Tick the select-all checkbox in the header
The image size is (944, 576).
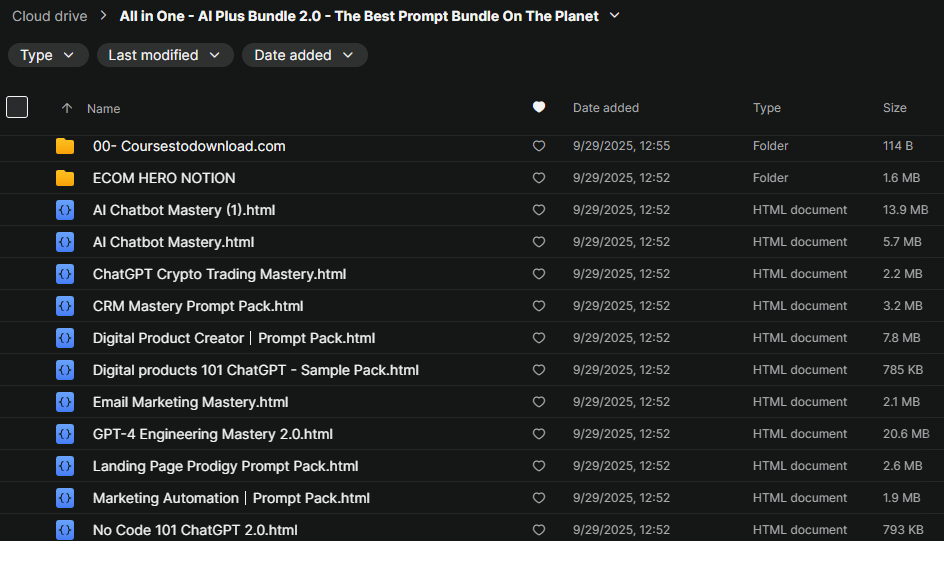(17, 107)
